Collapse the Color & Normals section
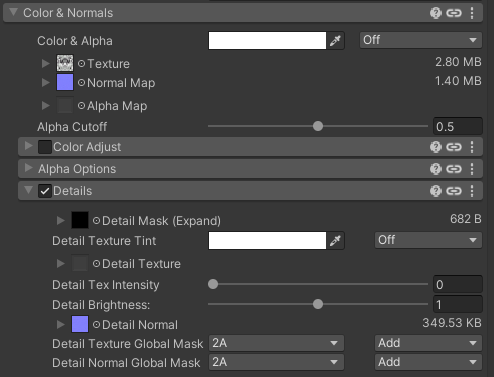Screen dimensions: 494x377 (x=13, y=12)
